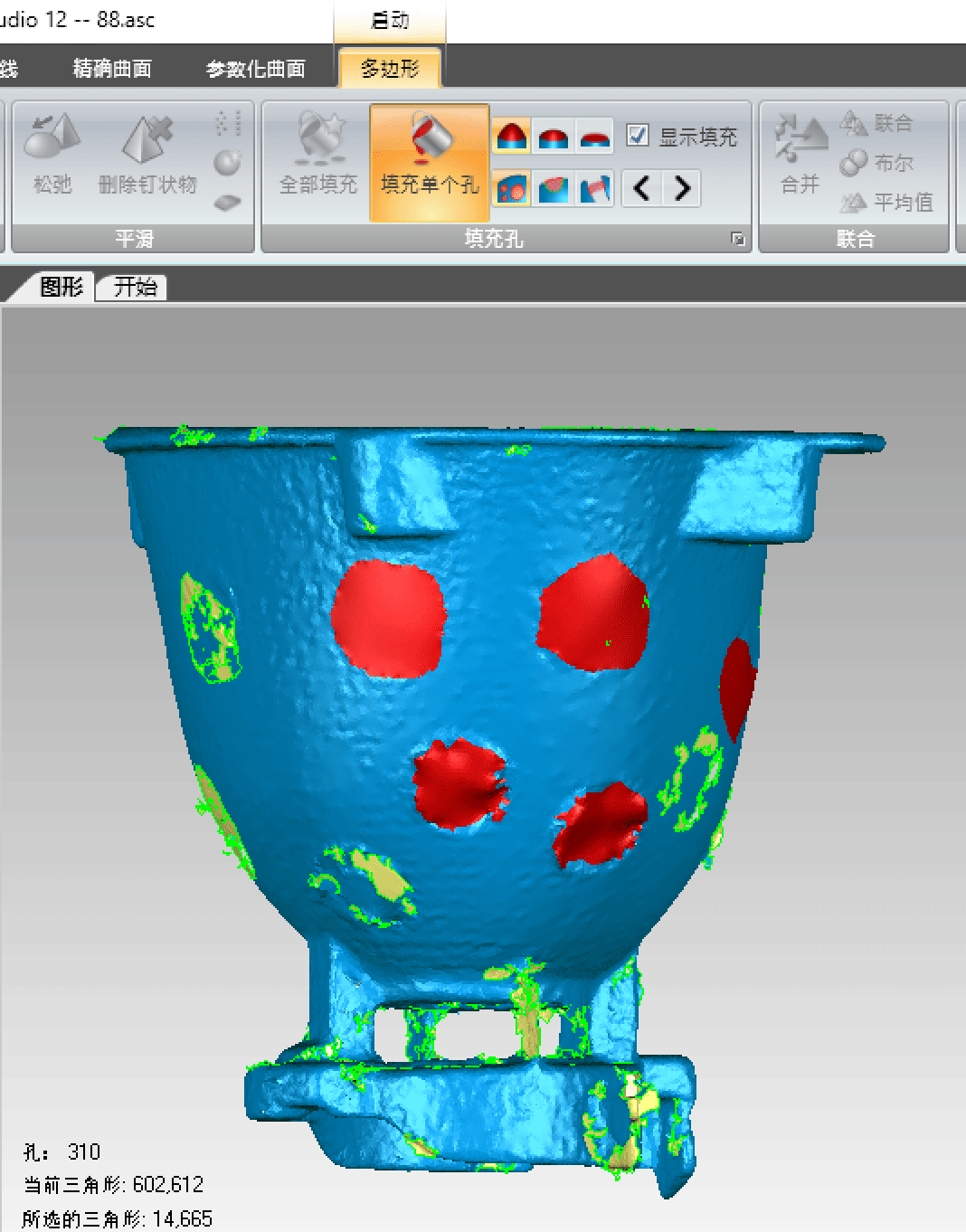Open the 填充孔 group dialog launcher
Image resolution: width=966 pixels, height=1232 pixels.
[x=738, y=239]
